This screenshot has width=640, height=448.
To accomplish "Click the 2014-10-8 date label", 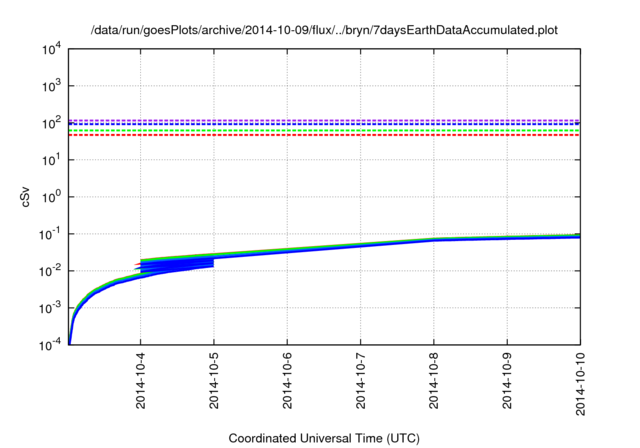I will pyautogui.click(x=434, y=381).
